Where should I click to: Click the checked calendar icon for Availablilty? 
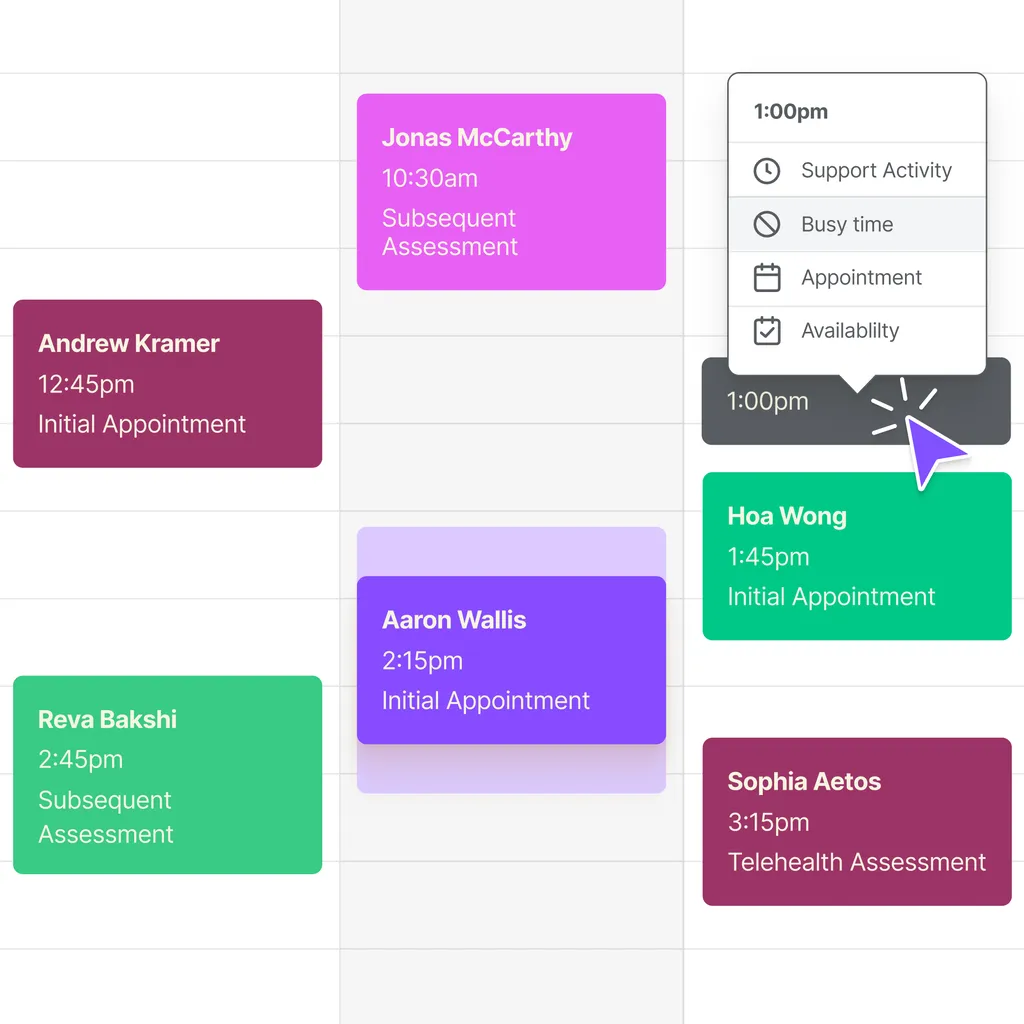pos(767,331)
